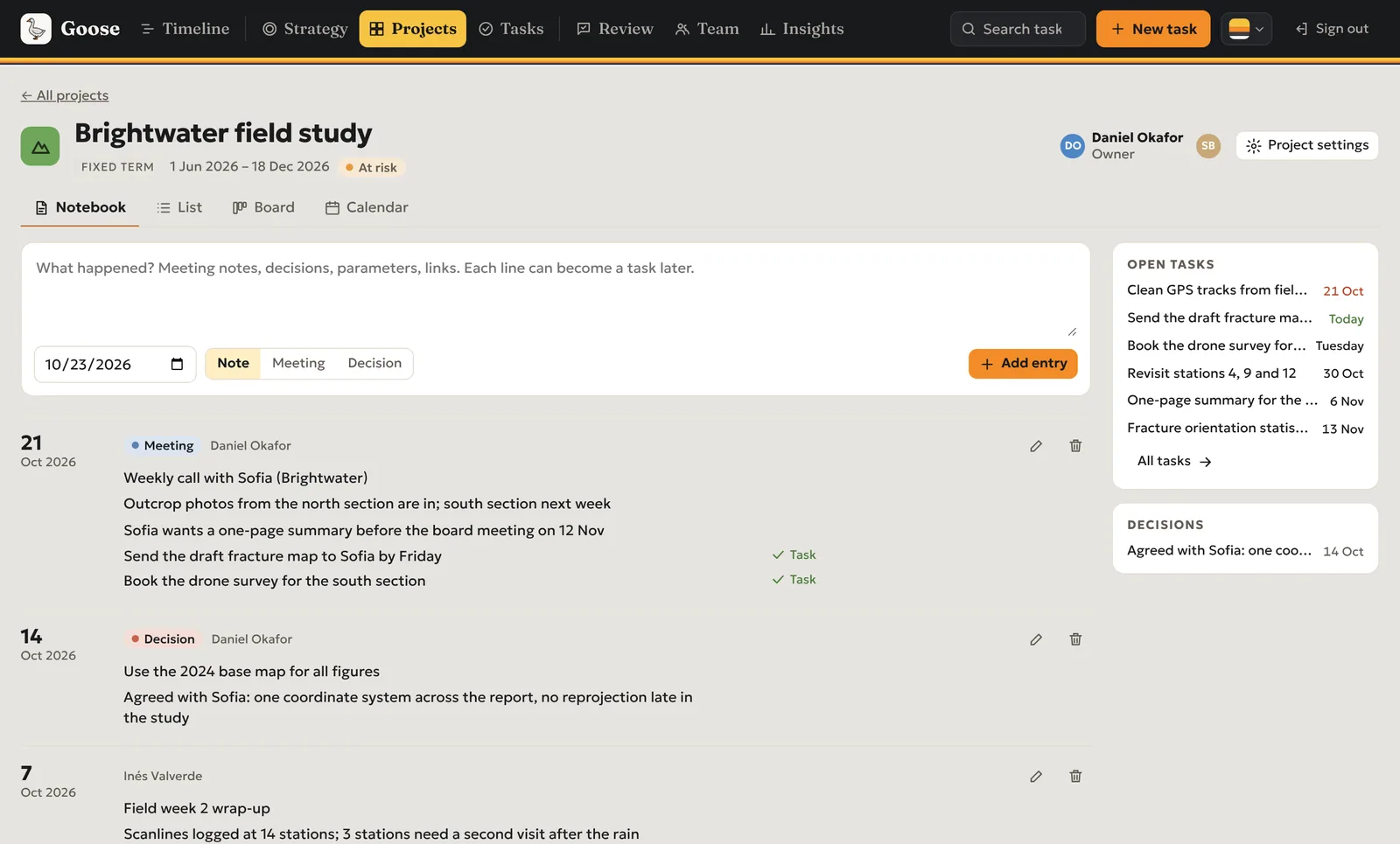Viewport: 1400px width, 844px height.
Task: Switch to the Board view tab
Action: (263, 207)
